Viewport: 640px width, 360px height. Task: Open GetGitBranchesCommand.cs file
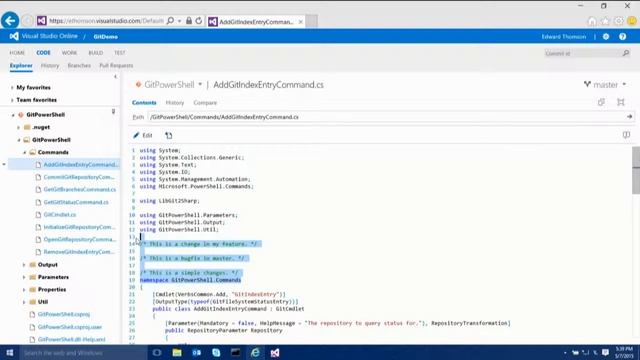pos(80,190)
